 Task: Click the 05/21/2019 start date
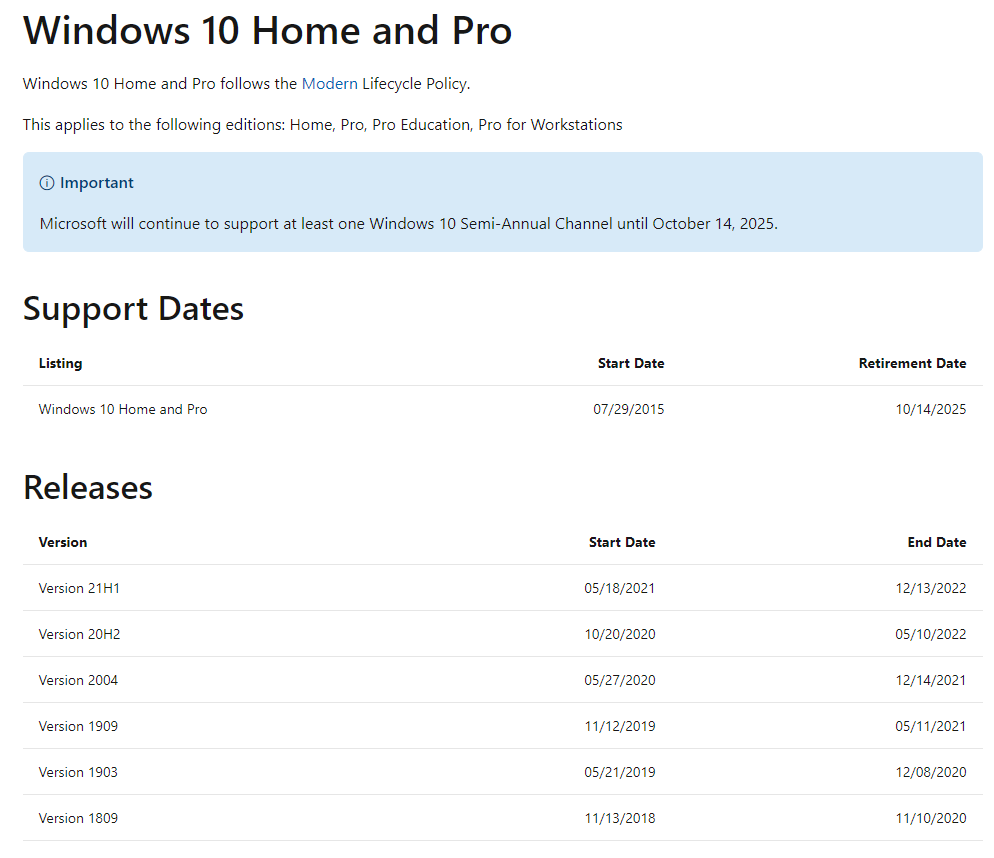(619, 772)
